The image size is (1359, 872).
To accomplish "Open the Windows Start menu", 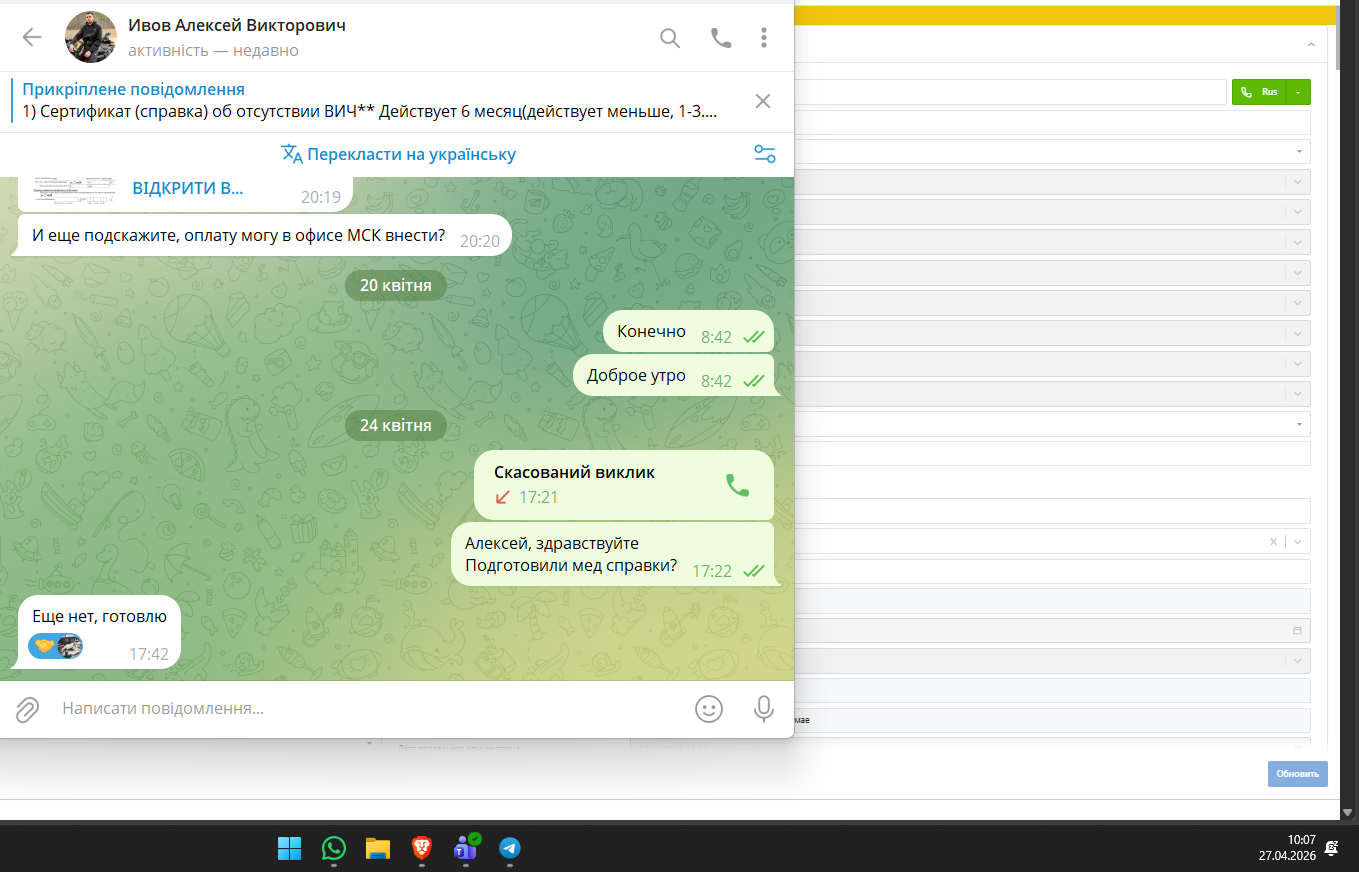I will pos(290,848).
